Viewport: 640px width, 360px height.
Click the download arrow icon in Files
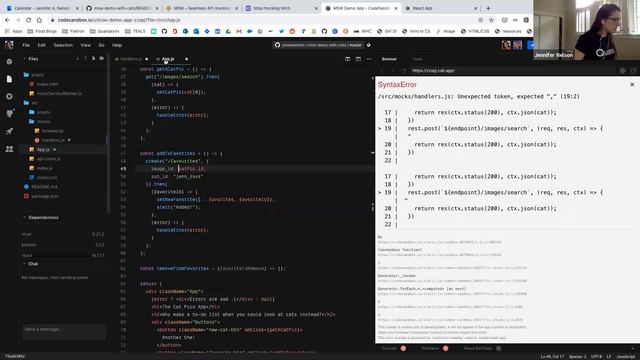click(78, 59)
